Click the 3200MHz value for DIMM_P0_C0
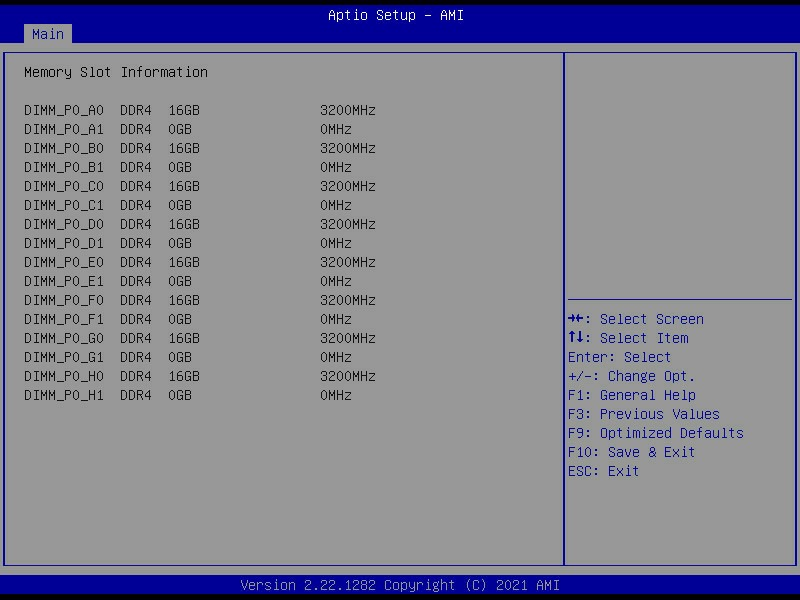Viewport: 800px width, 600px height. tap(348, 186)
